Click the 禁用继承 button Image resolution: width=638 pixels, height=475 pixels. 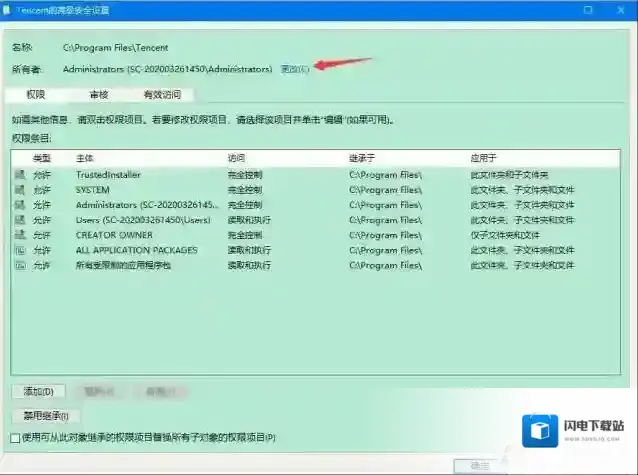click(x=45, y=415)
